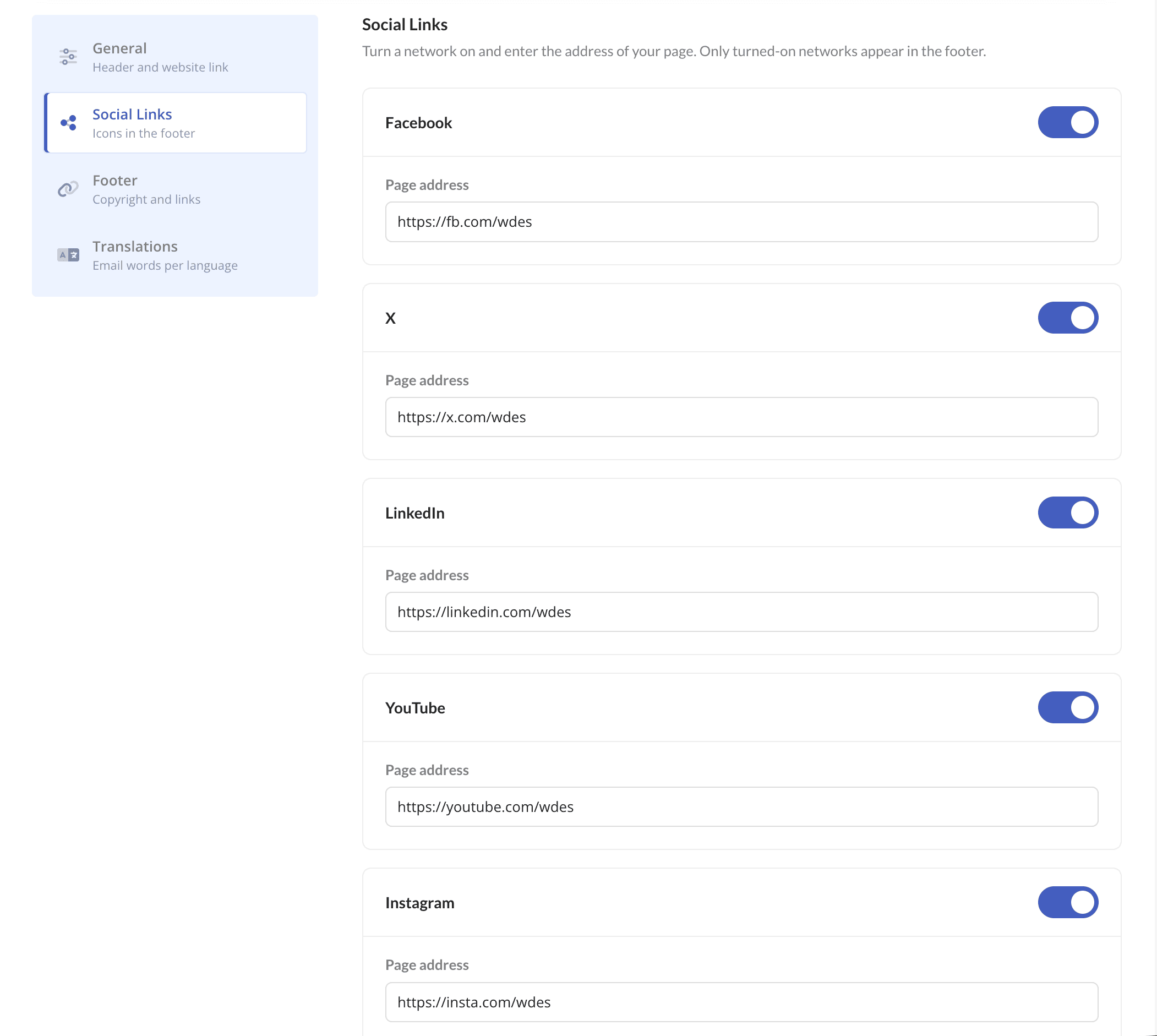Click the Instagram page address input

(741, 1002)
